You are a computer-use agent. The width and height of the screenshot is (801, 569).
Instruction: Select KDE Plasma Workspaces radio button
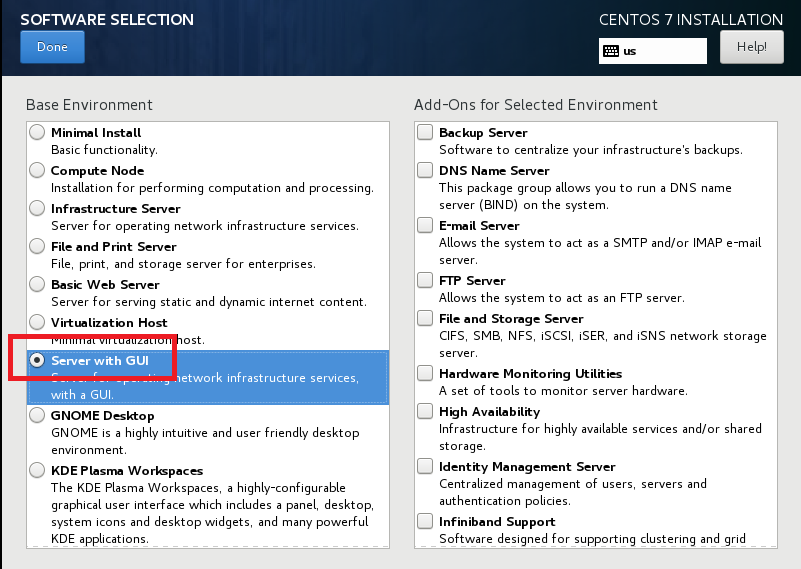[x=37, y=470]
